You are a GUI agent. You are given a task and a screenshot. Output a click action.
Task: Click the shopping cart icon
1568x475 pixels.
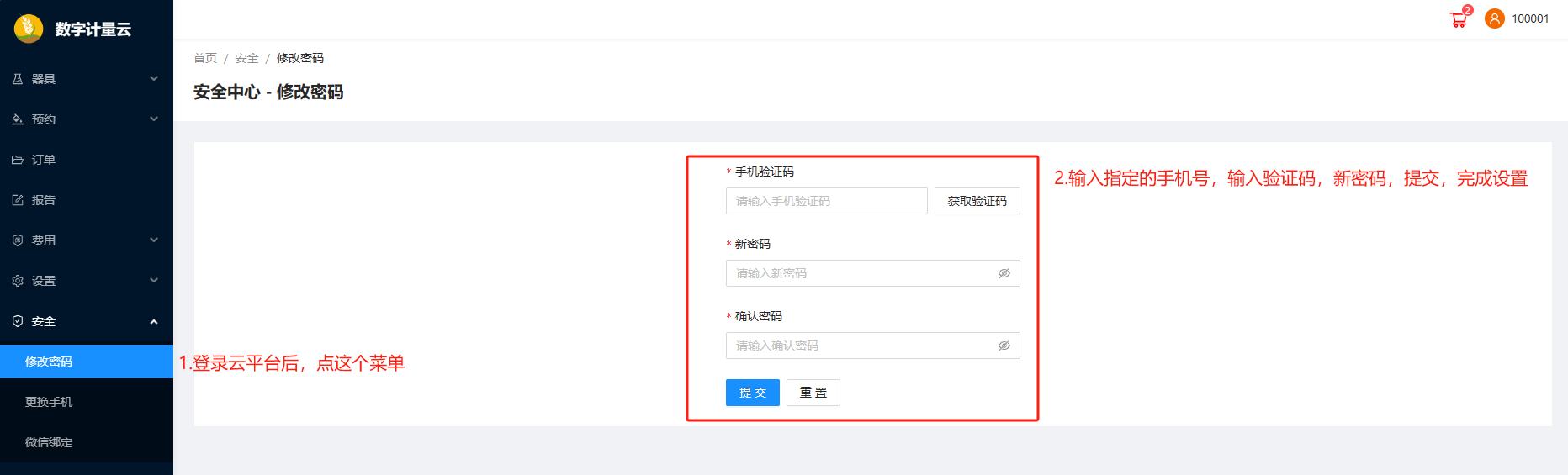coord(1459,20)
